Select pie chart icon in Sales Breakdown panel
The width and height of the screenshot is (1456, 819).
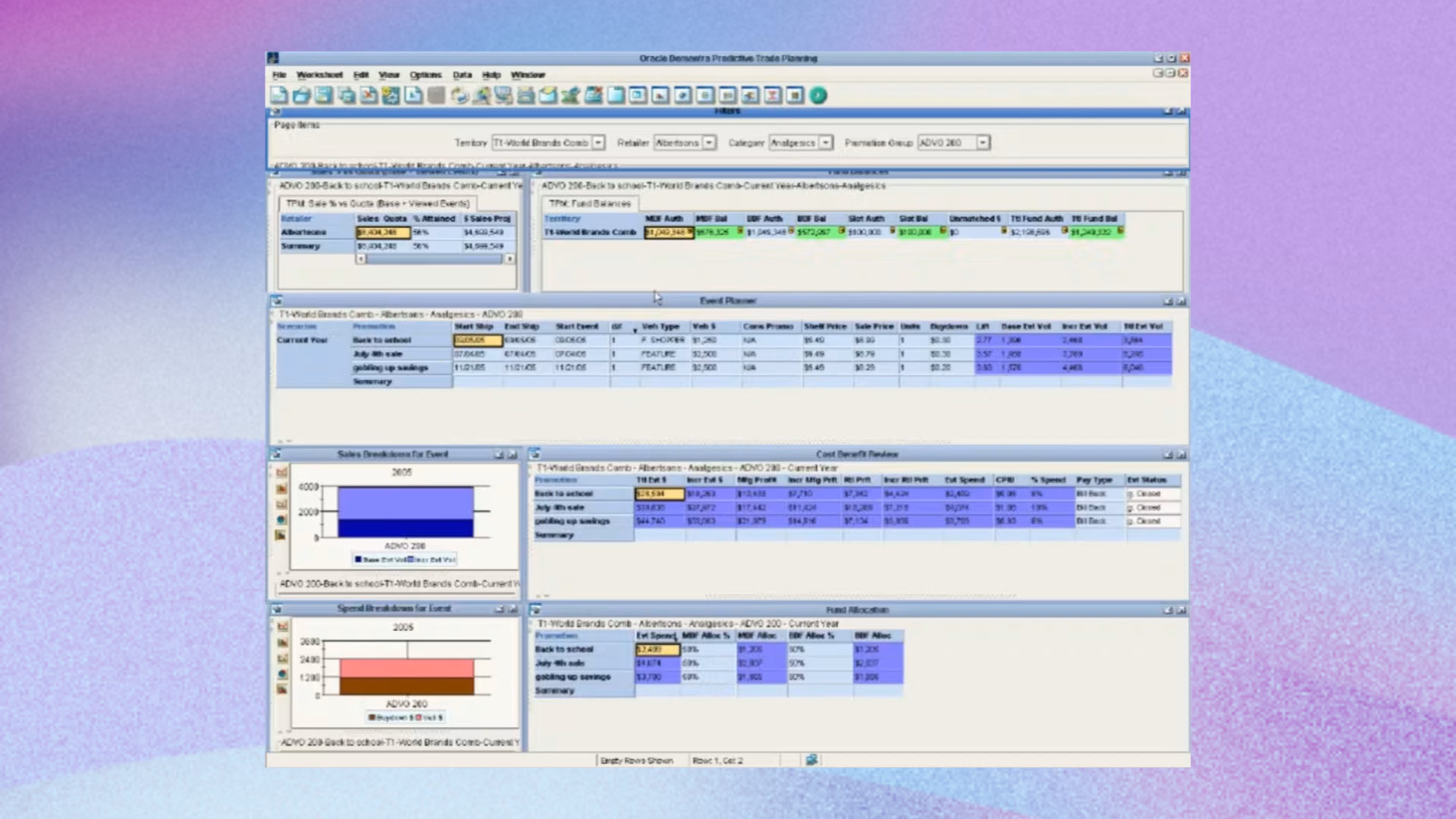[281, 519]
